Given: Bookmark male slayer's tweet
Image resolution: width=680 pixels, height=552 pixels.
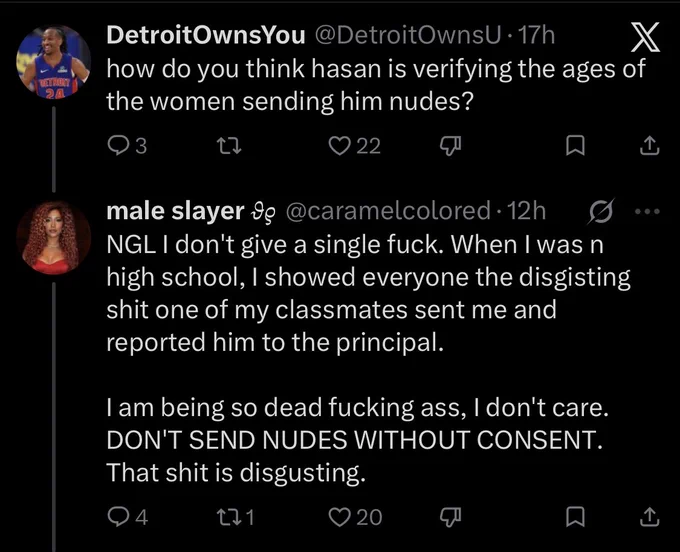Looking at the screenshot, I should pyautogui.click(x=575, y=516).
